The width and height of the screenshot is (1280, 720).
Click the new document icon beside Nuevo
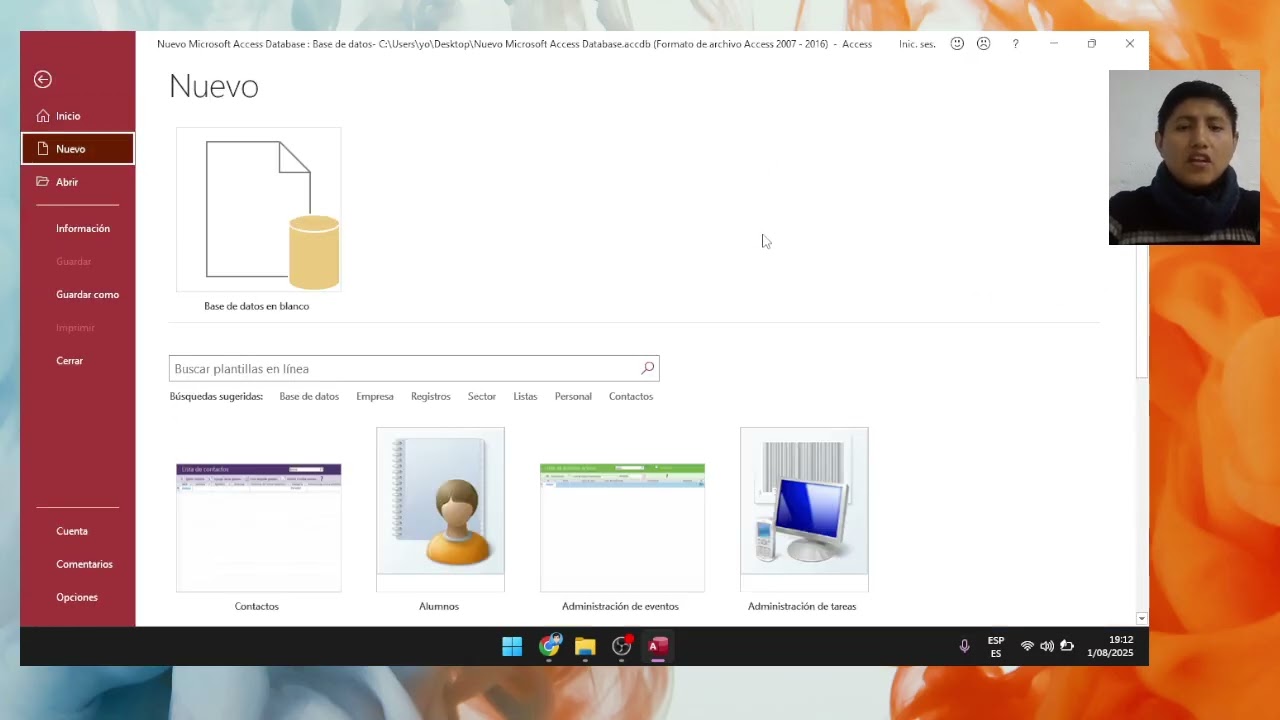coord(42,148)
